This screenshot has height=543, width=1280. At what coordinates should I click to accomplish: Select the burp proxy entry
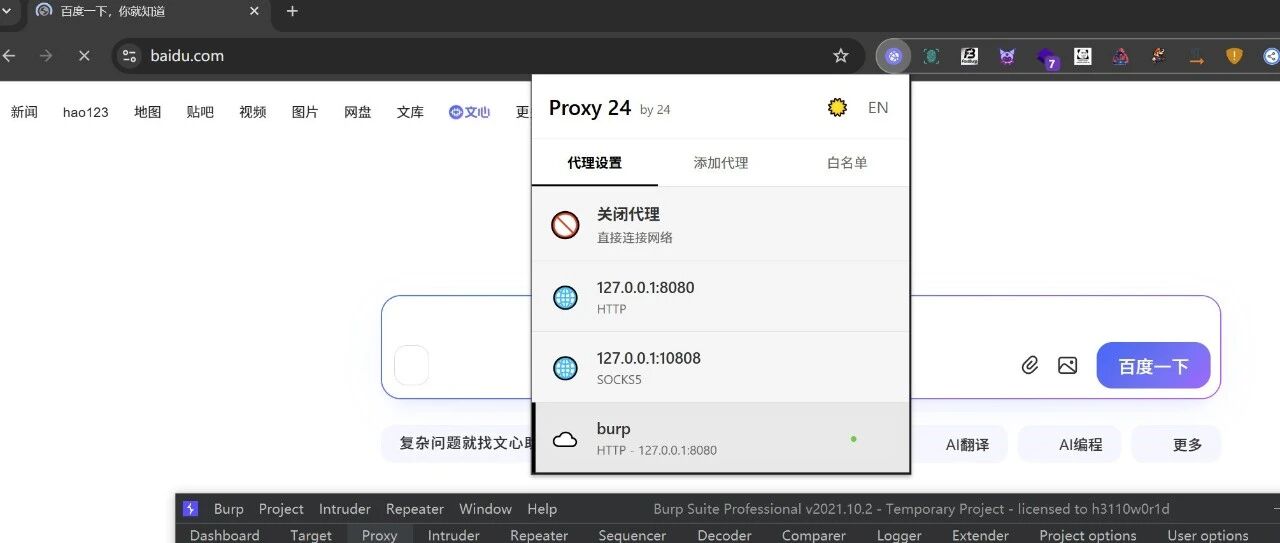tap(721, 438)
